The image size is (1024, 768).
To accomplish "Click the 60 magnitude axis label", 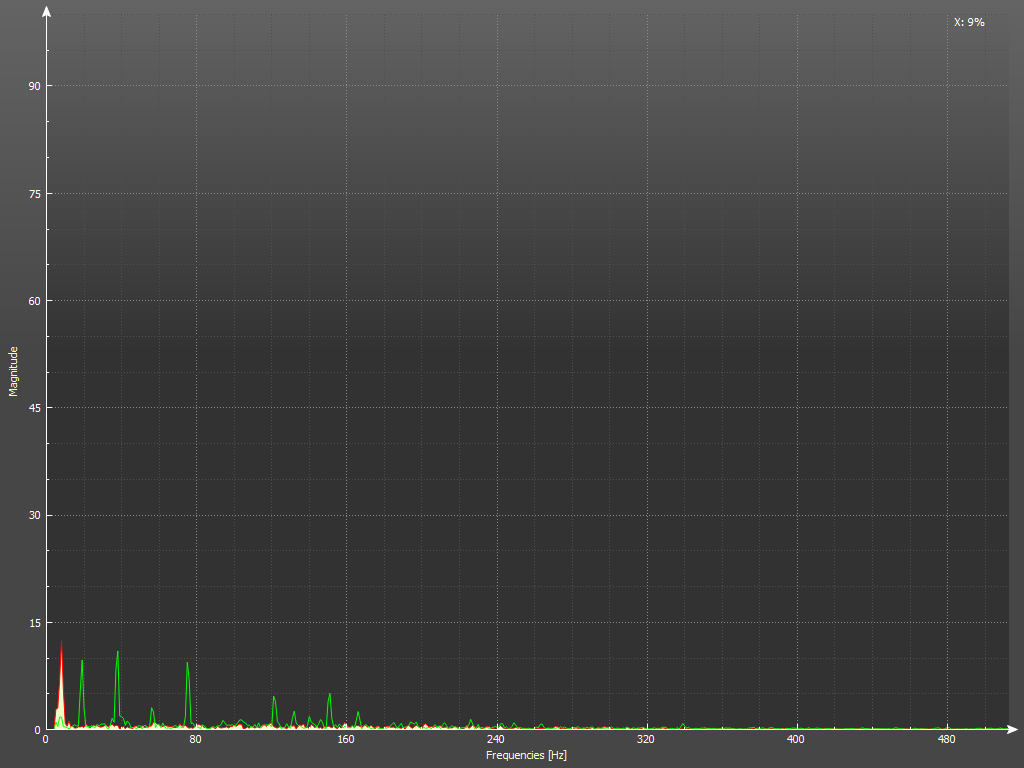I will point(34,301).
